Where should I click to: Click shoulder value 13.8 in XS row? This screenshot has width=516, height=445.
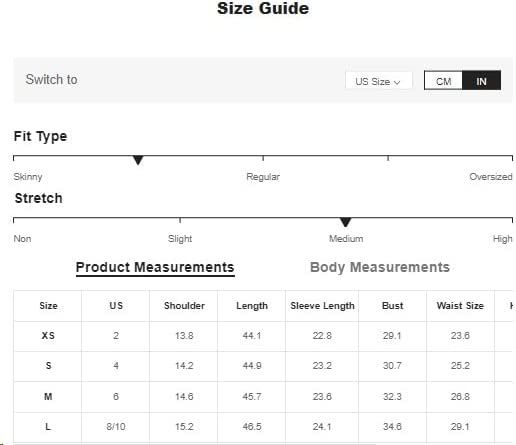coord(184,336)
